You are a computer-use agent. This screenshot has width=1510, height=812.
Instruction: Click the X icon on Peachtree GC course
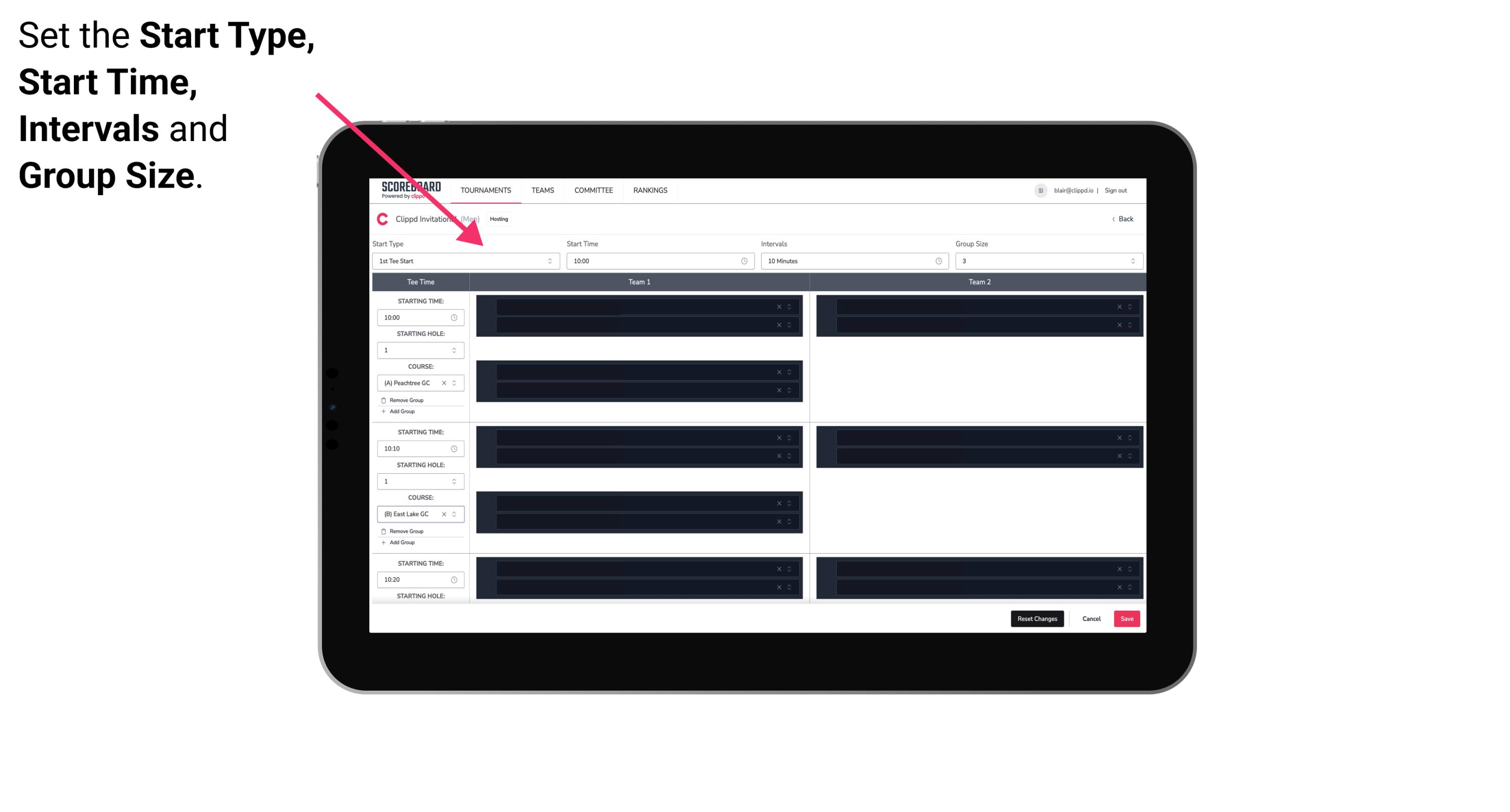444,383
